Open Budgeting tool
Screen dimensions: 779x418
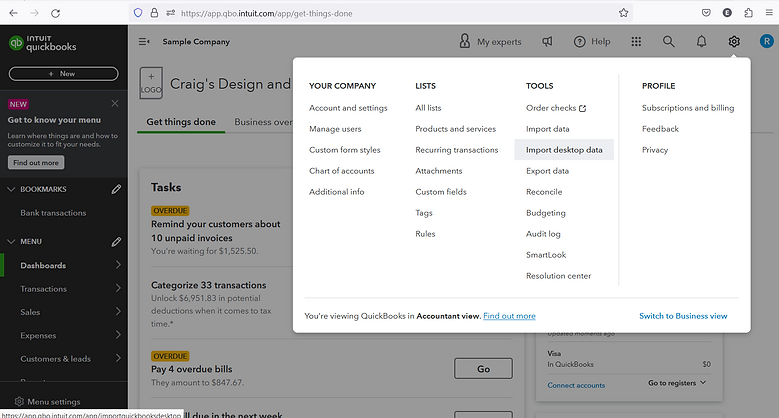546,213
